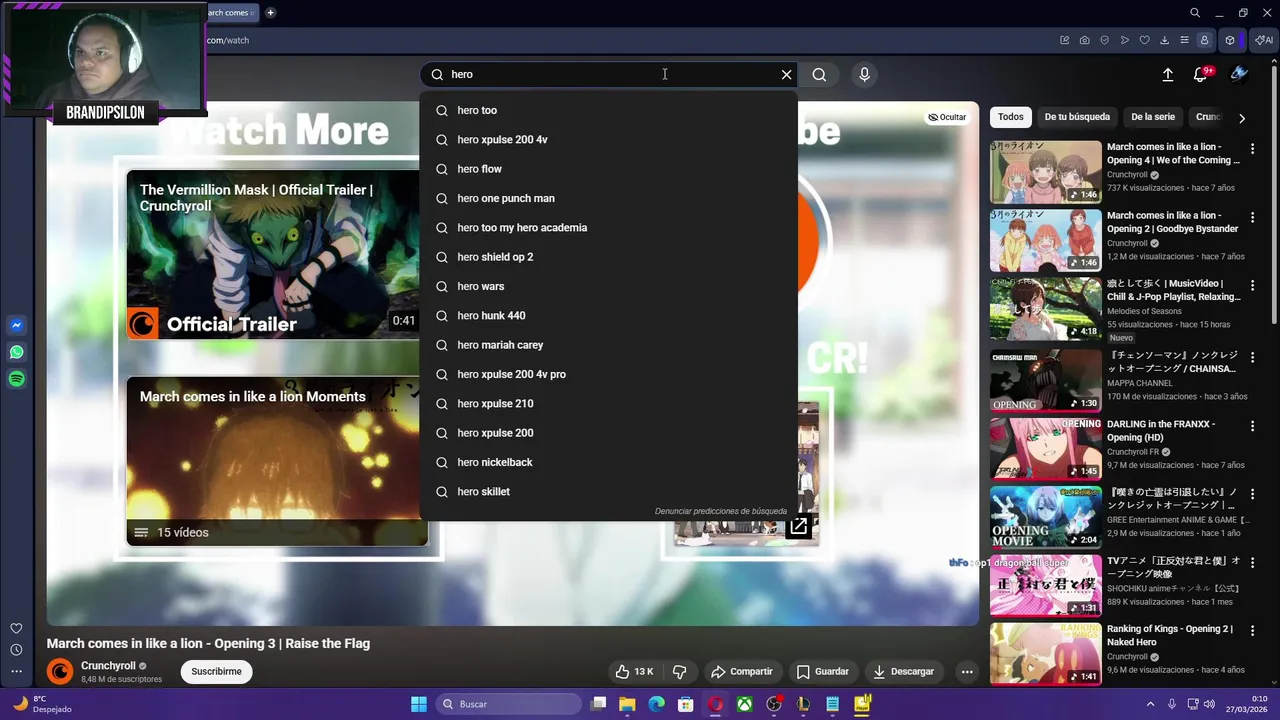Open Opera profile icon in toolbar
Screen dimensions: 1280x720
(x=1205, y=40)
